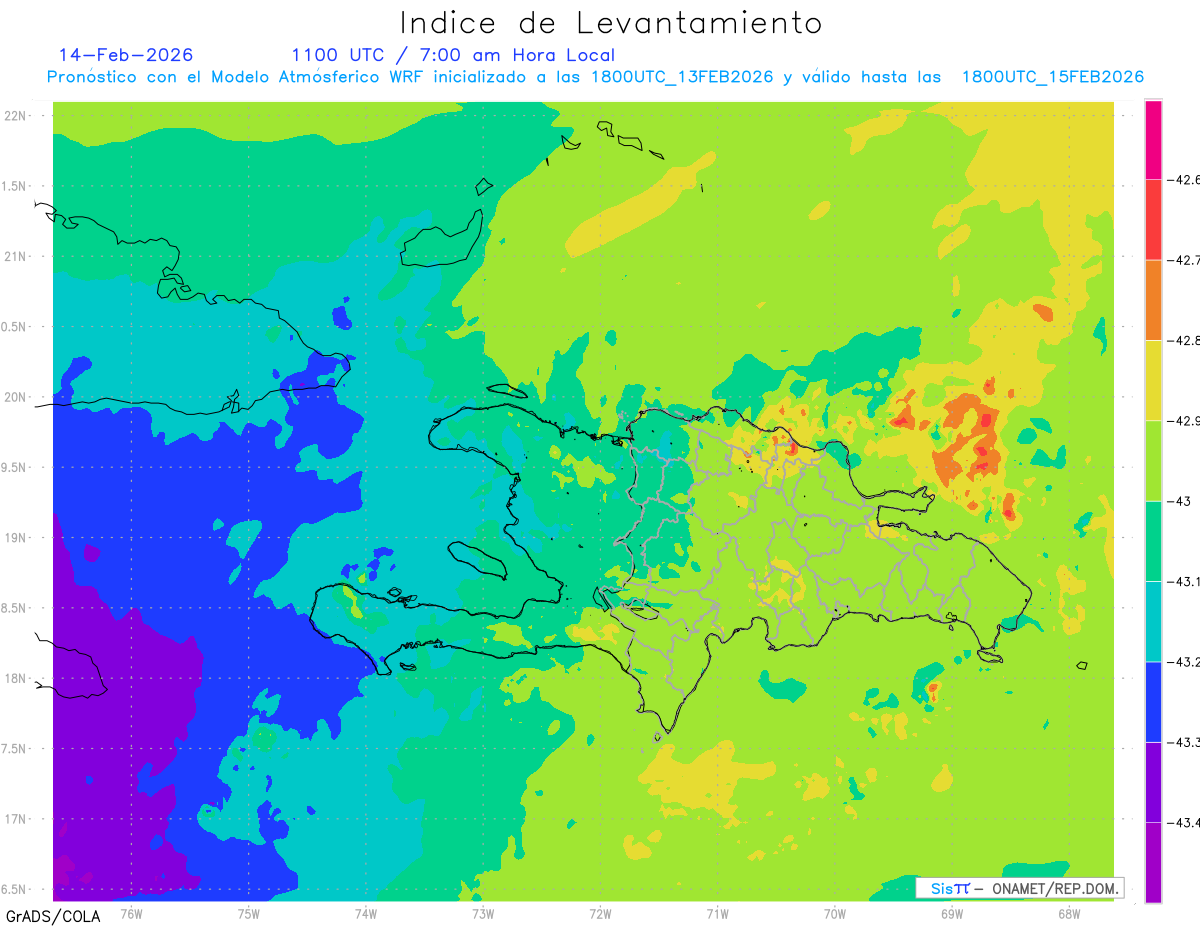Click the "GrADS/COLA" label

52,915
